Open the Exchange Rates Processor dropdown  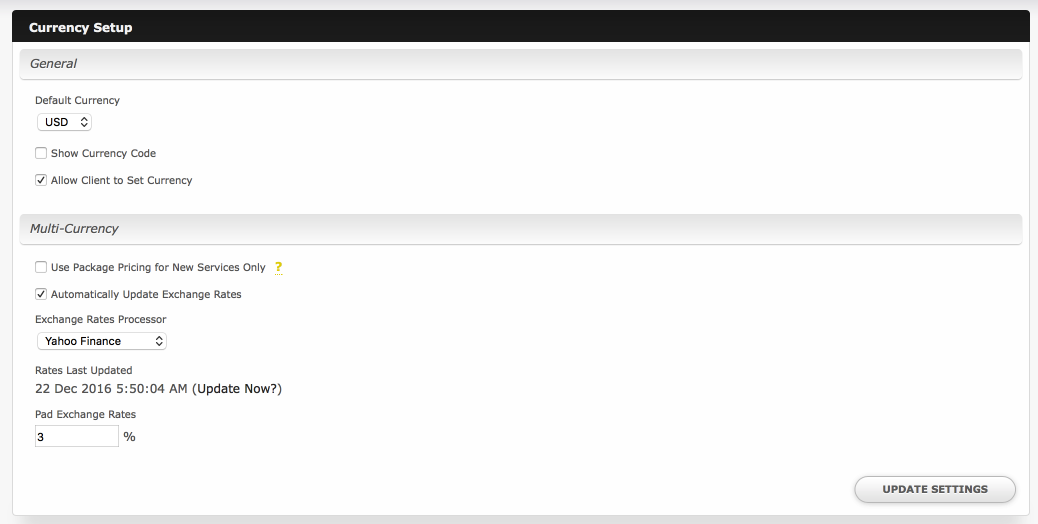[x=101, y=341]
